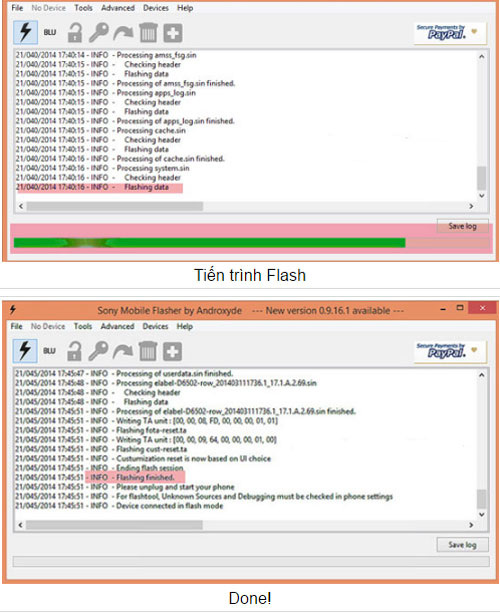Click the curved arrow icon in the bottom window
This screenshot has height=613, width=500.
(x=123, y=351)
